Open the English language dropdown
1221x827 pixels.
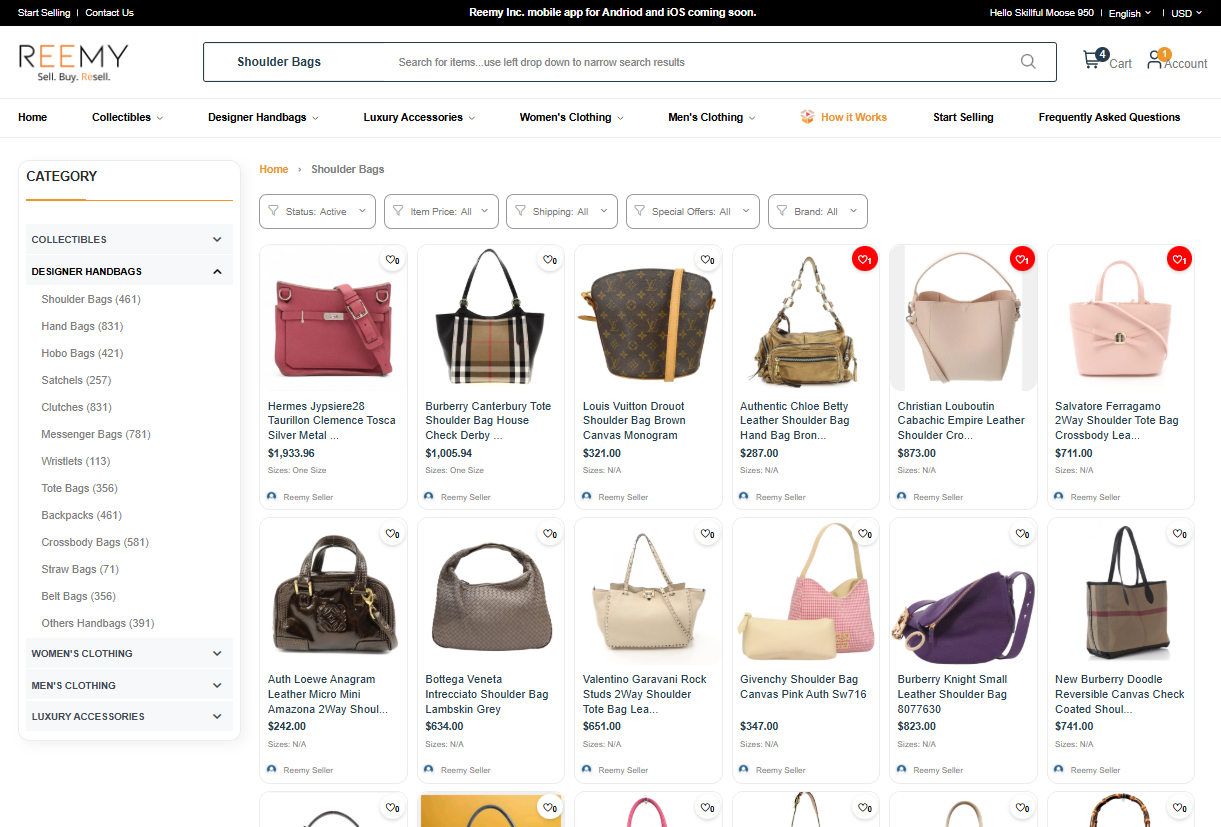point(1130,13)
